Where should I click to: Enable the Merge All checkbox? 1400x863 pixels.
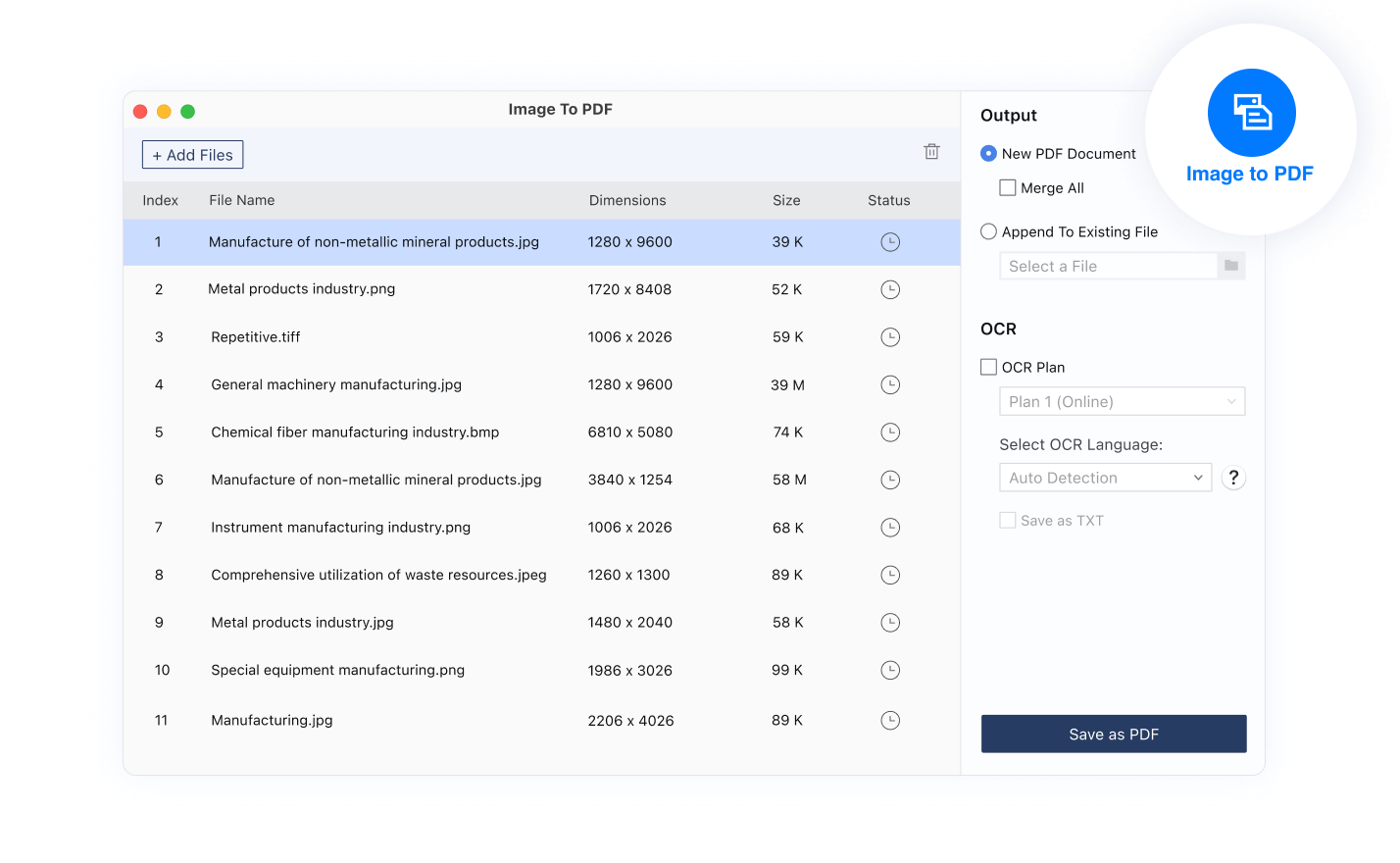[1008, 187]
